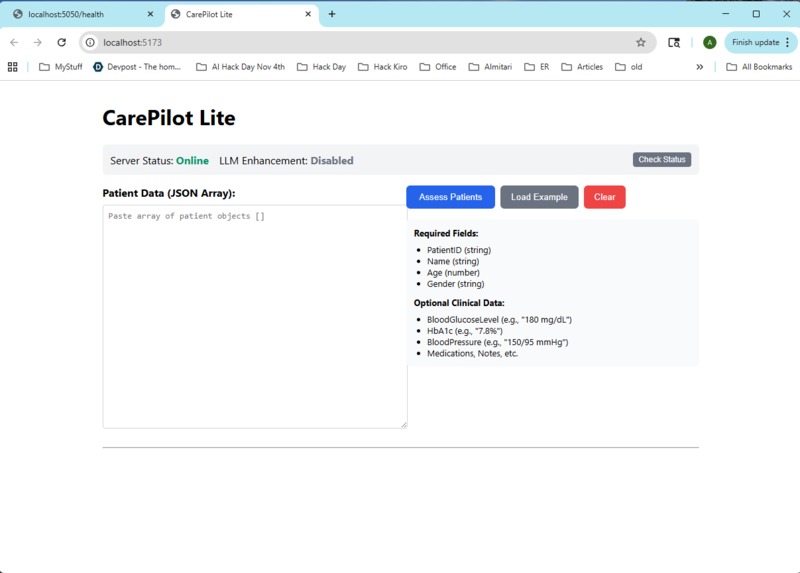The height and width of the screenshot is (573, 800).
Task: Click the Medications, Notes, etc. item
Action: (472, 354)
